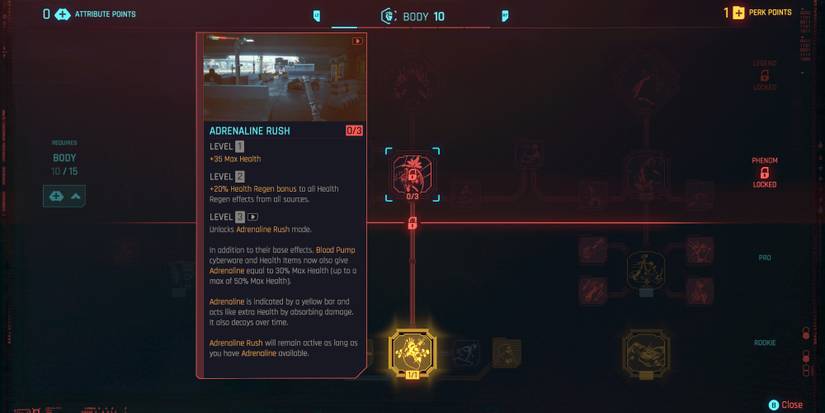Click the Attribute Points plus icon
Image resolution: width=825 pixels, height=413 pixels.
point(63,14)
